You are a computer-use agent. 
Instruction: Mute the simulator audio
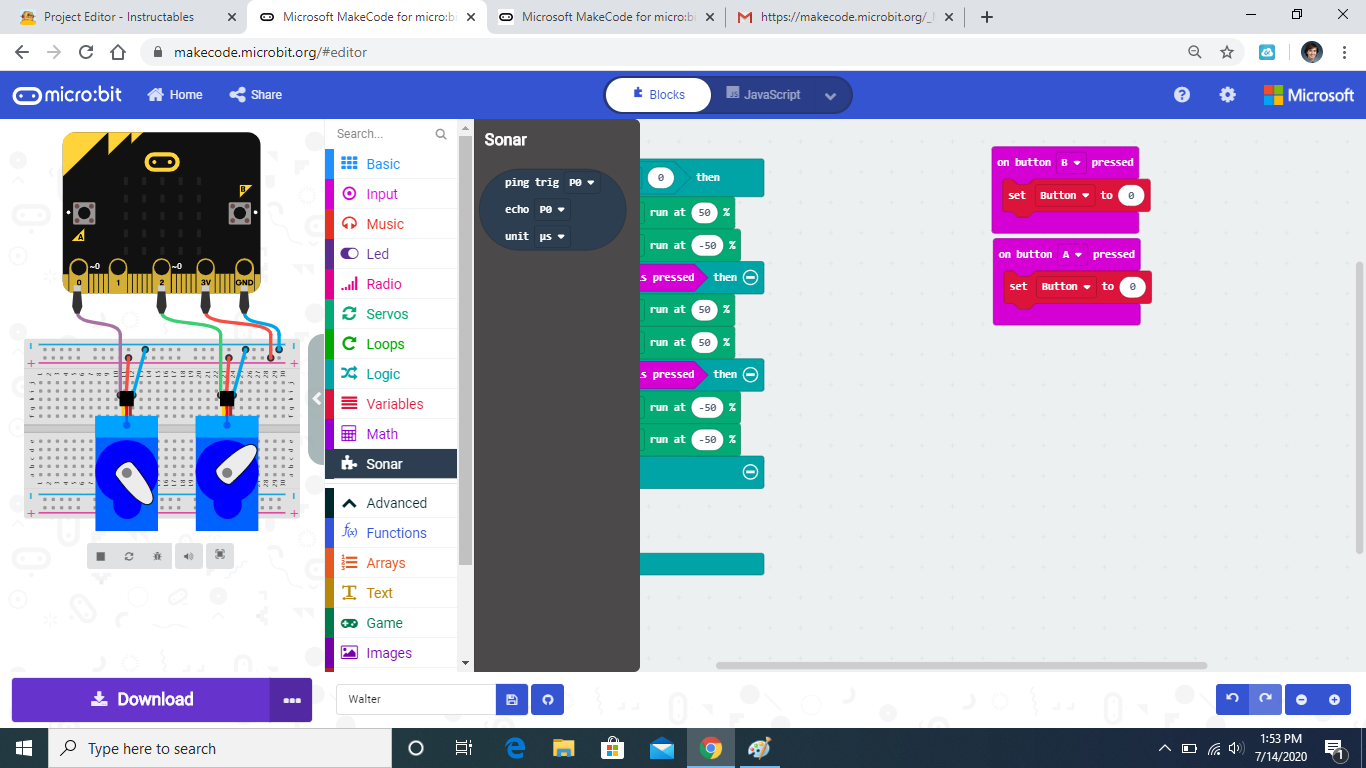[x=188, y=556]
